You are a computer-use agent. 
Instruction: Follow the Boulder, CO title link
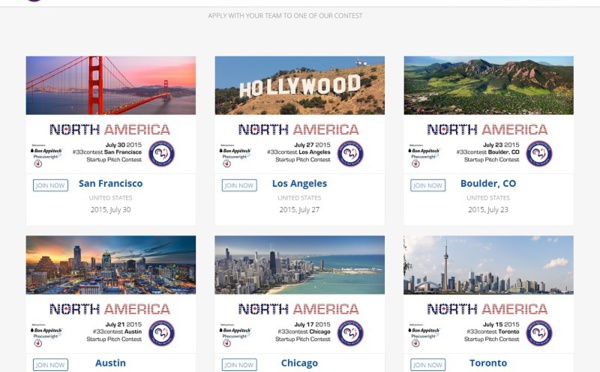488,184
